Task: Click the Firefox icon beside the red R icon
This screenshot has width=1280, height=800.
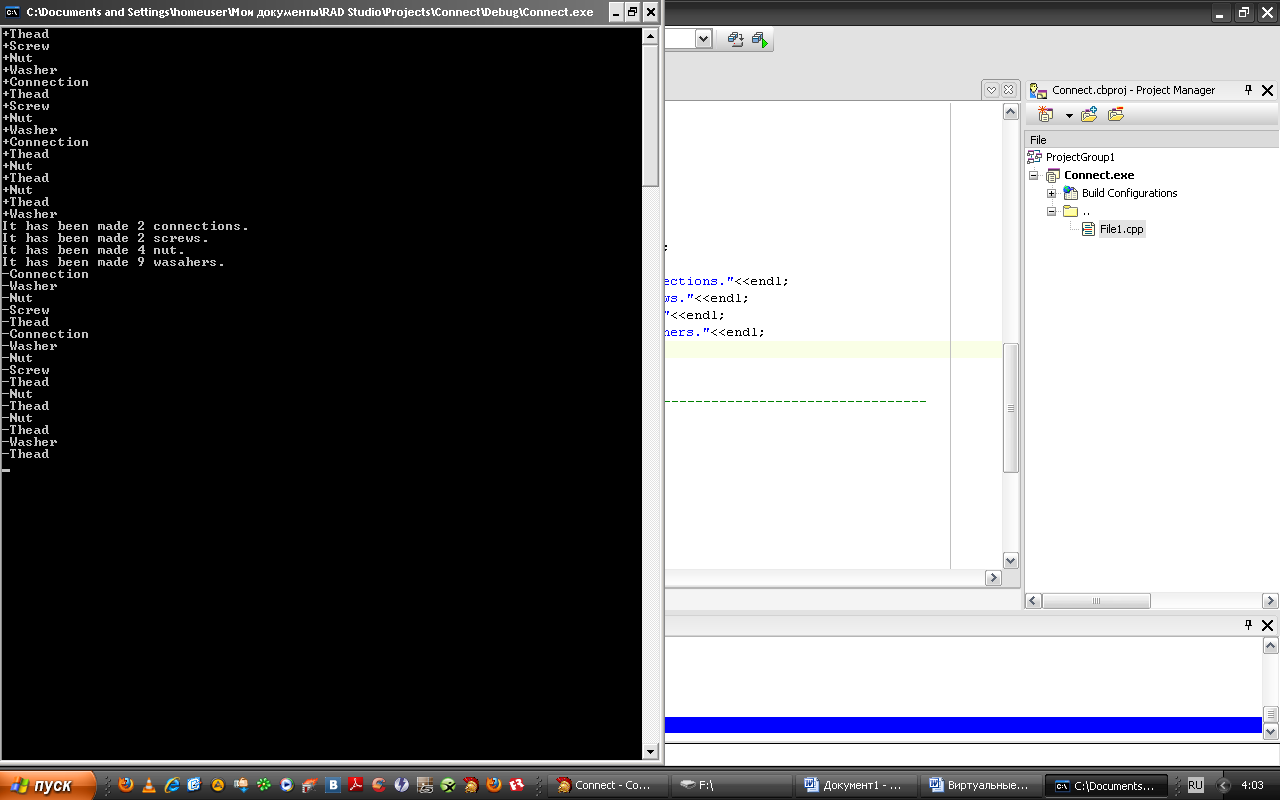Action: tap(494, 785)
